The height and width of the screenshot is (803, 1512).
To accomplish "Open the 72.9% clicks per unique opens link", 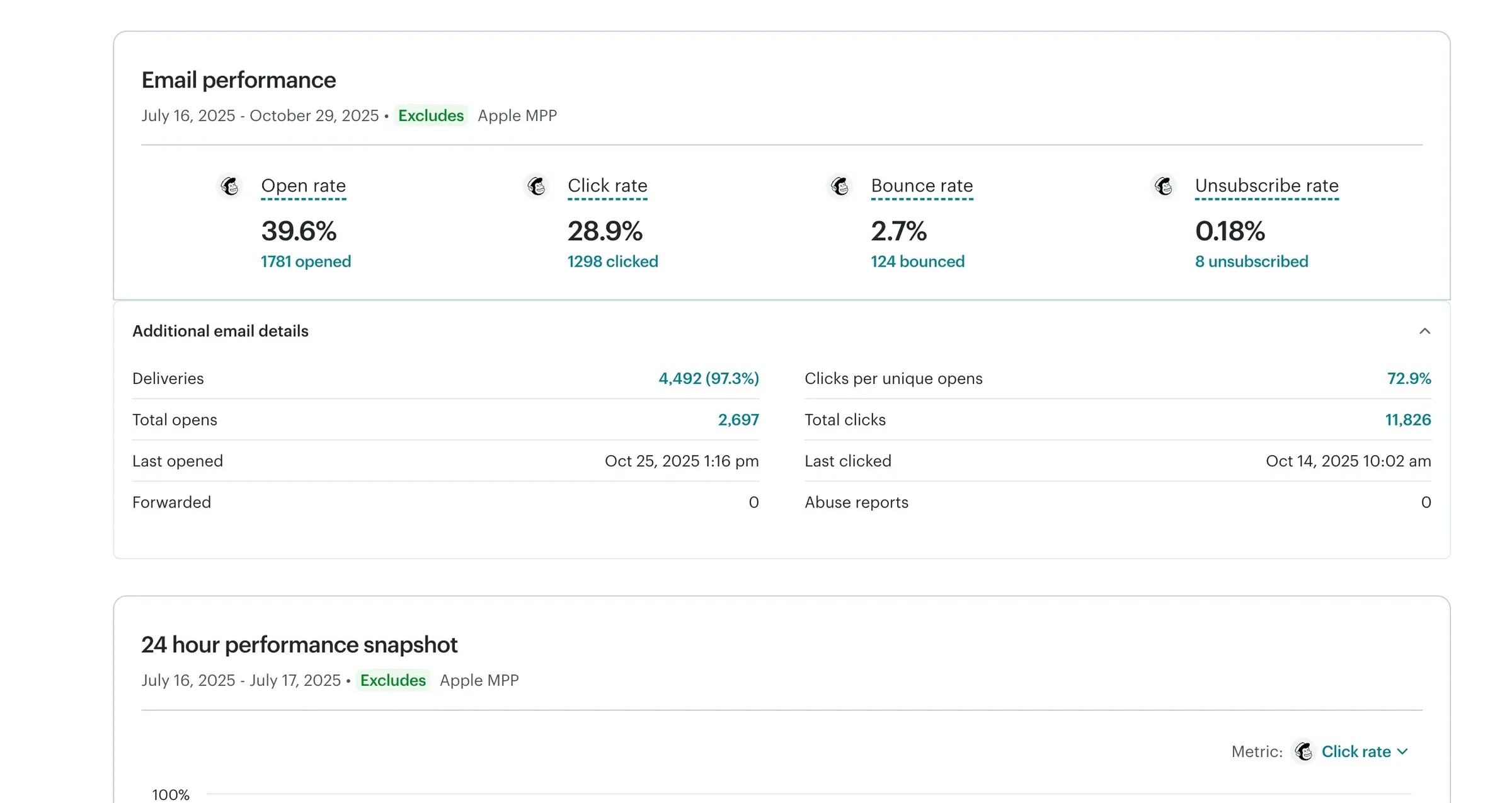I will coord(1409,378).
